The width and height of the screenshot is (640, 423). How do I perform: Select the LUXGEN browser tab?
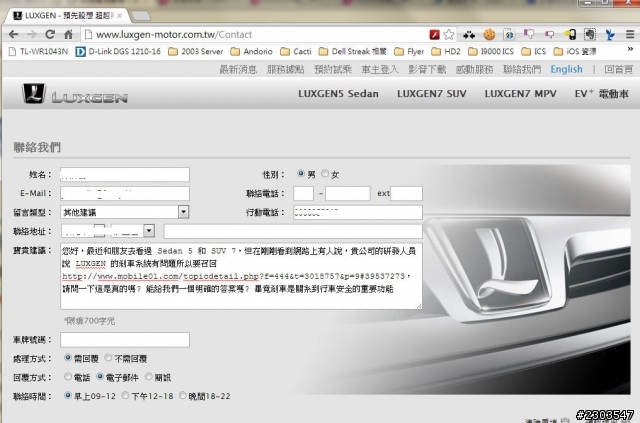[67, 16]
